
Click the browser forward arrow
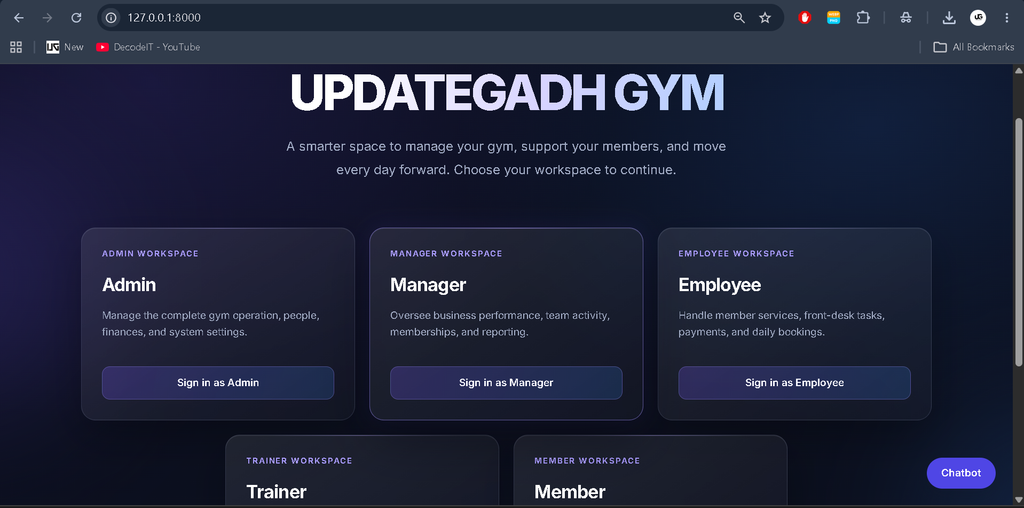[47, 18]
